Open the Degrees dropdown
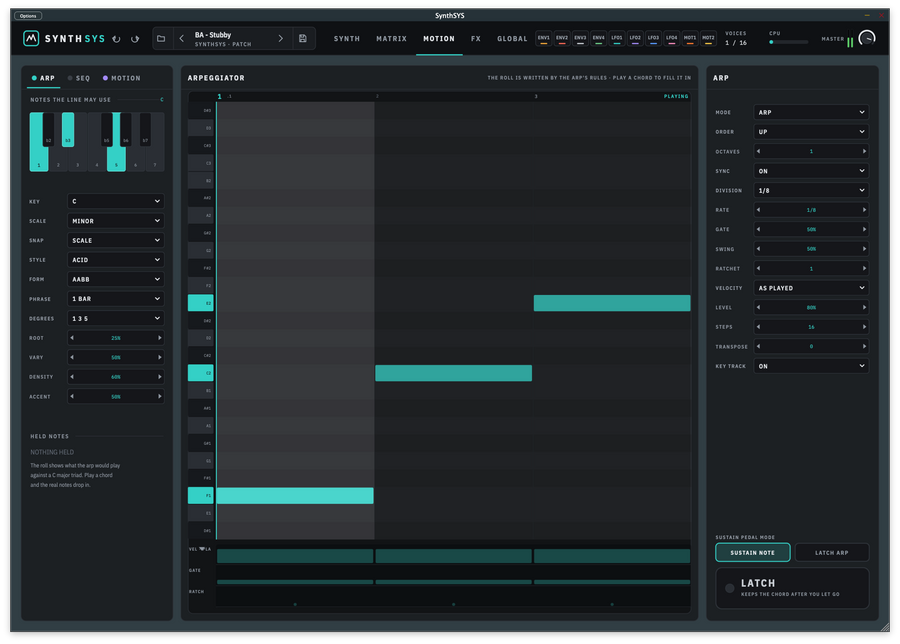The width and height of the screenshot is (900, 644). click(x=116, y=319)
